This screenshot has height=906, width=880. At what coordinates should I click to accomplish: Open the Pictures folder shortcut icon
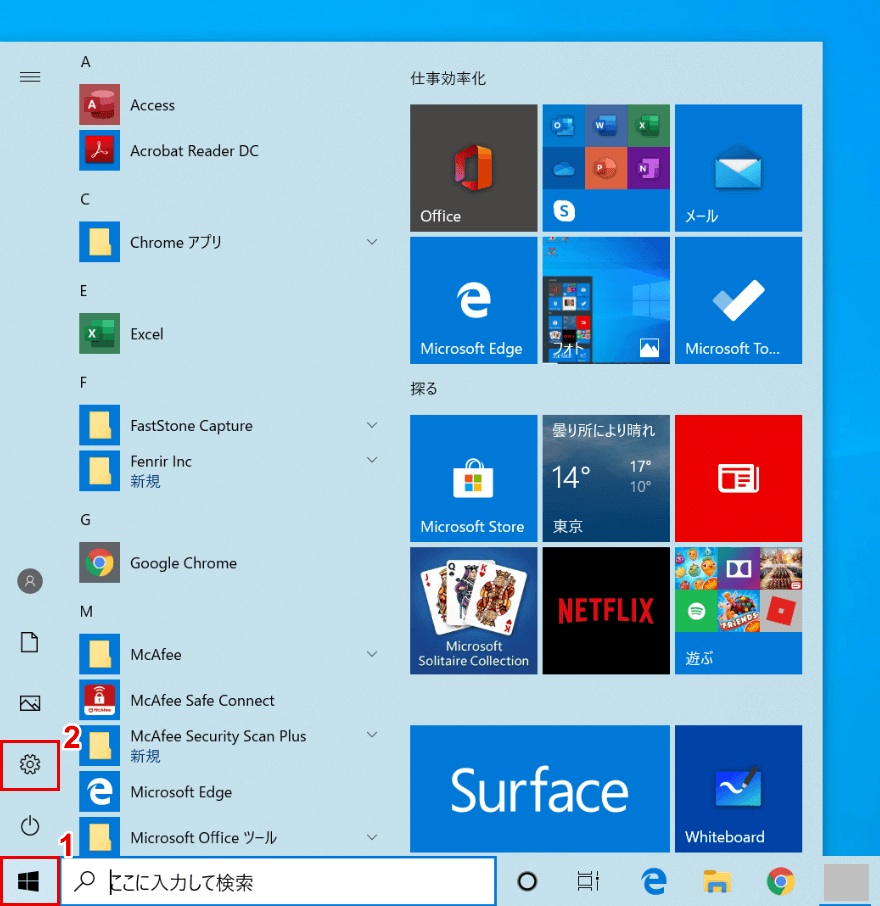point(29,703)
